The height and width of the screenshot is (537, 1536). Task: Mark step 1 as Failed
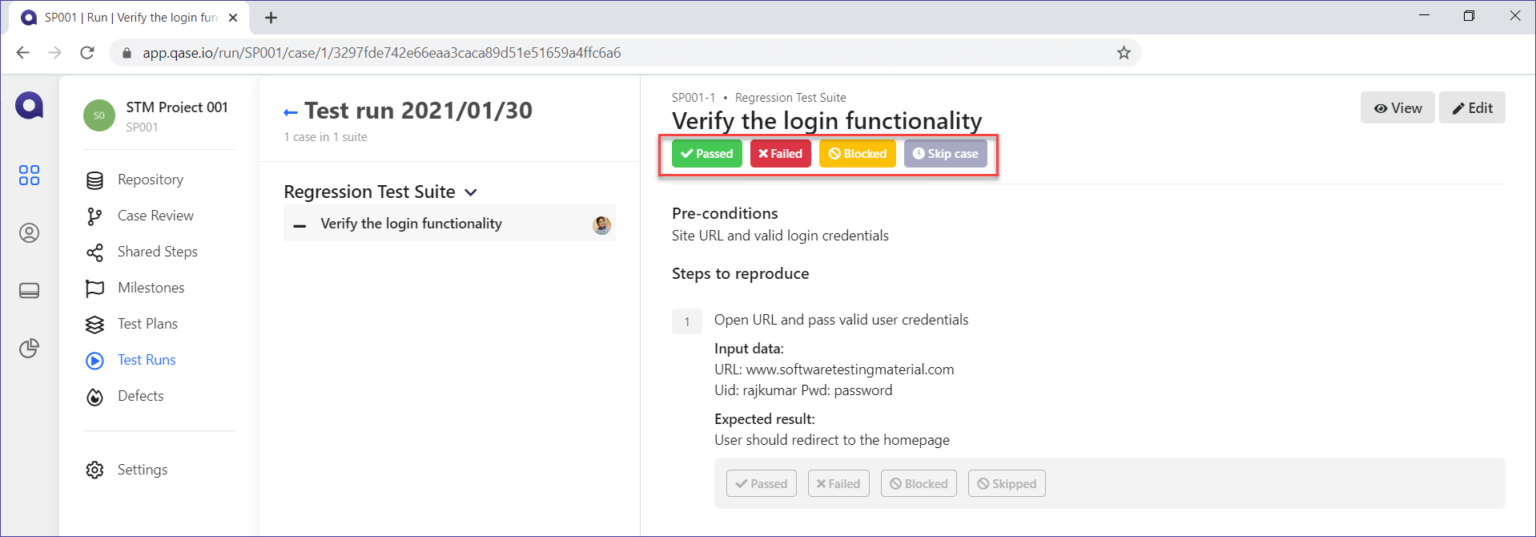point(838,484)
